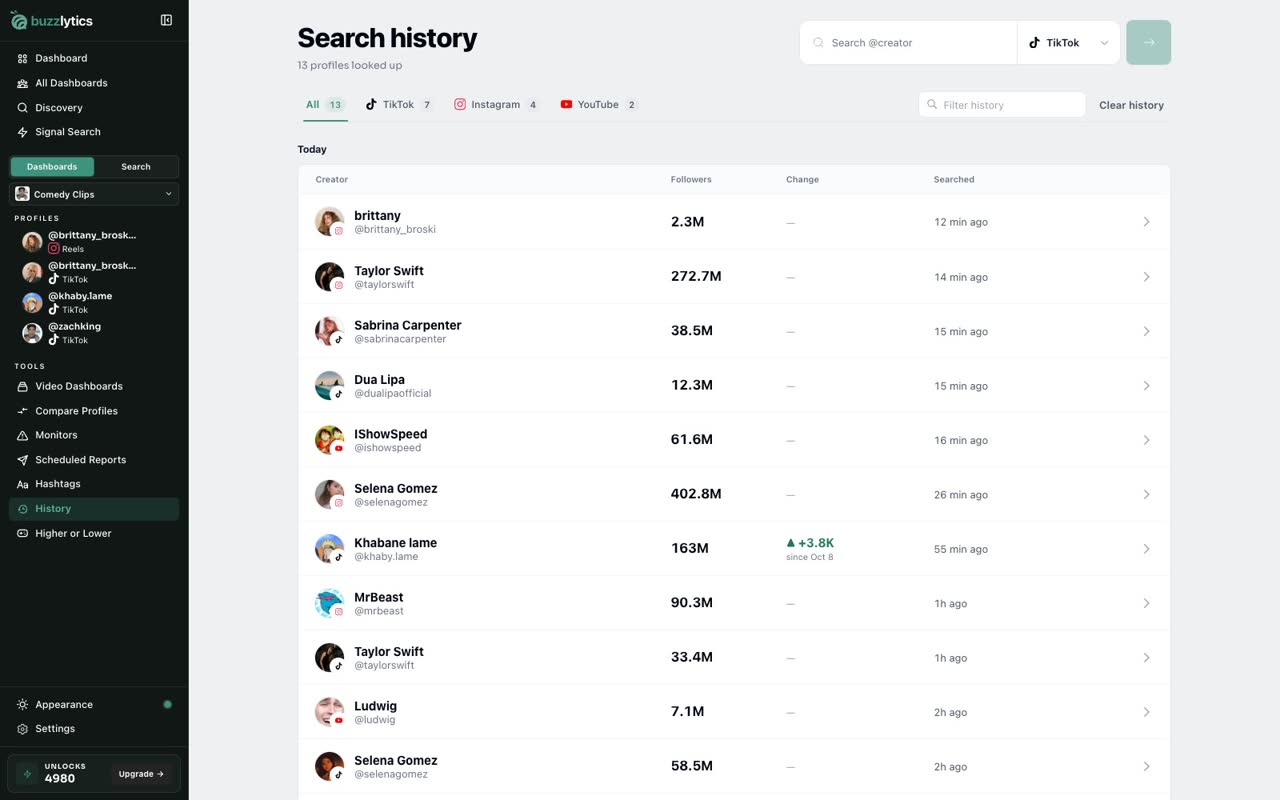Click the All Dashboards icon
1280x800 pixels.
[x=22, y=83]
